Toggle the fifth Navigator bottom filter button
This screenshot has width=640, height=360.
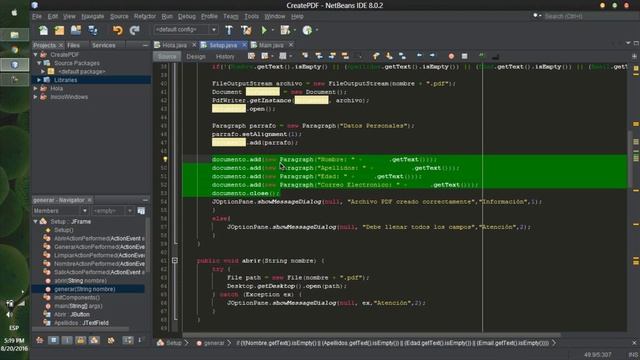(x=94, y=340)
